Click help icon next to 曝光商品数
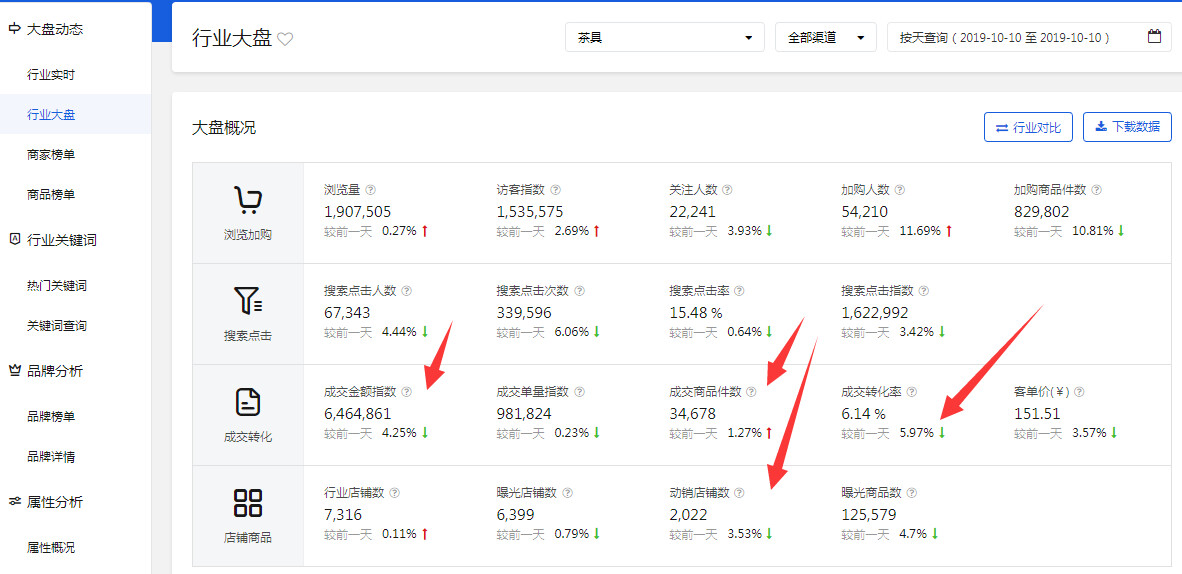This screenshot has height=574, width=1182. point(912,493)
